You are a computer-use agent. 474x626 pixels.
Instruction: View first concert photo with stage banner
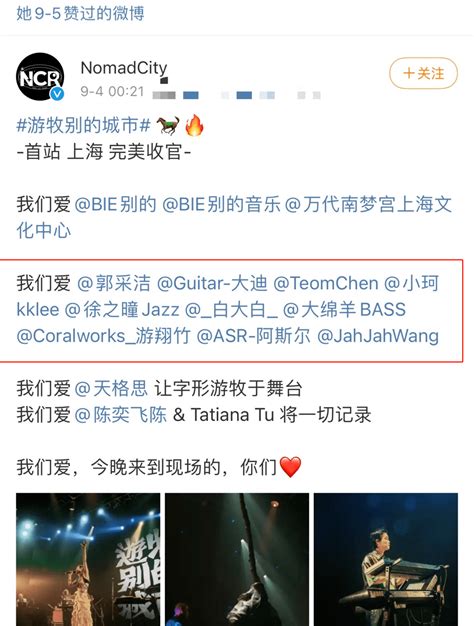click(88, 559)
